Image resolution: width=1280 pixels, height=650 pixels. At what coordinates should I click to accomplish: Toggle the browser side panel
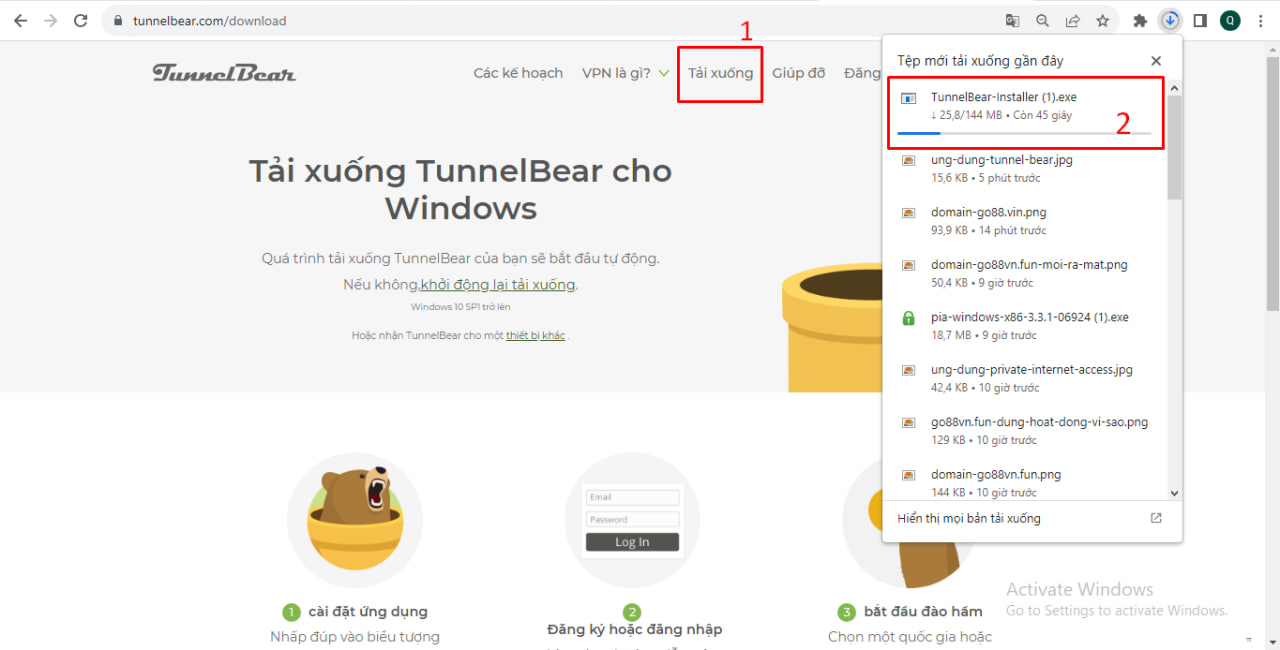tap(1200, 20)
